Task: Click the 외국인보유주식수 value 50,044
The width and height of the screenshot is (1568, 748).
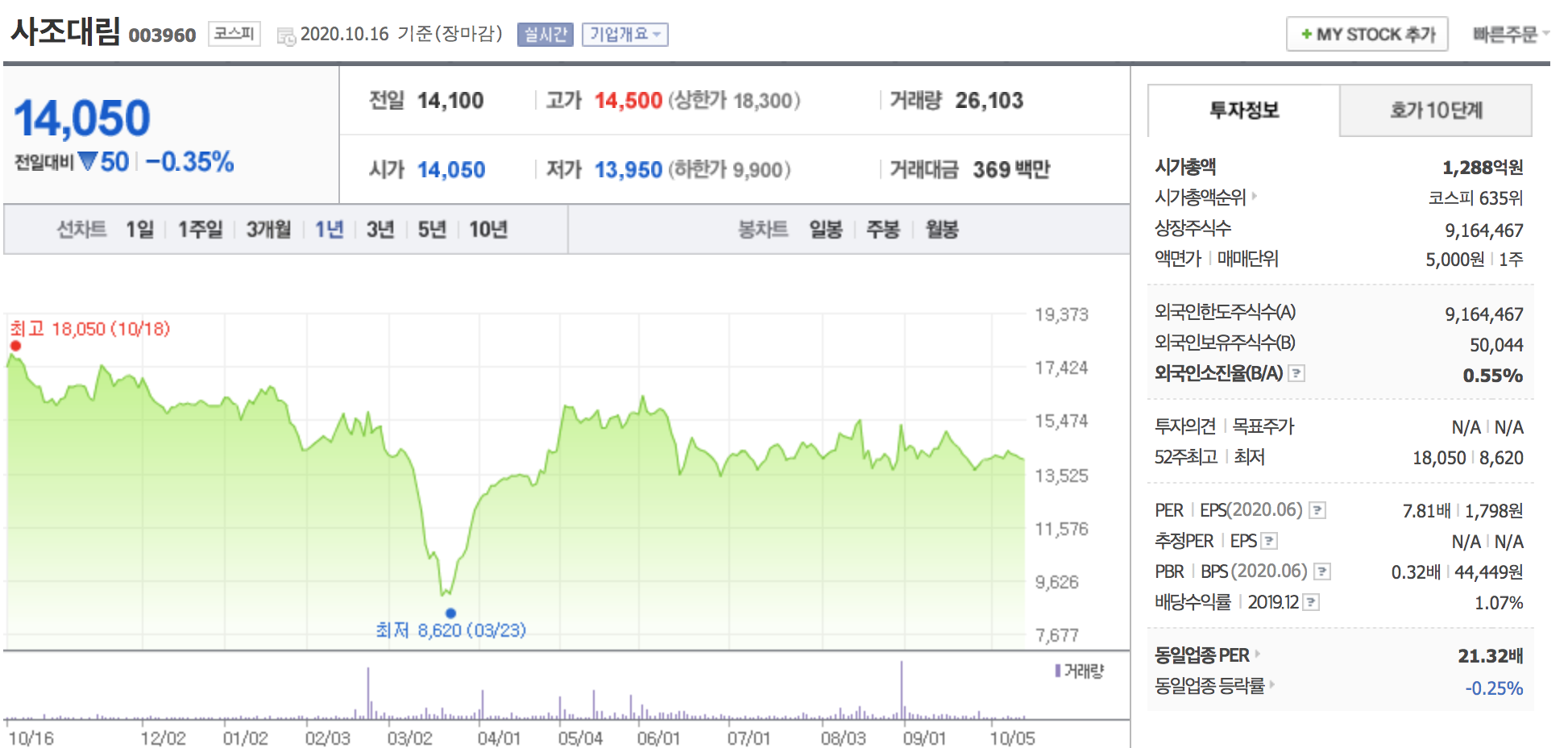Action: click(x=1496, y=345)
